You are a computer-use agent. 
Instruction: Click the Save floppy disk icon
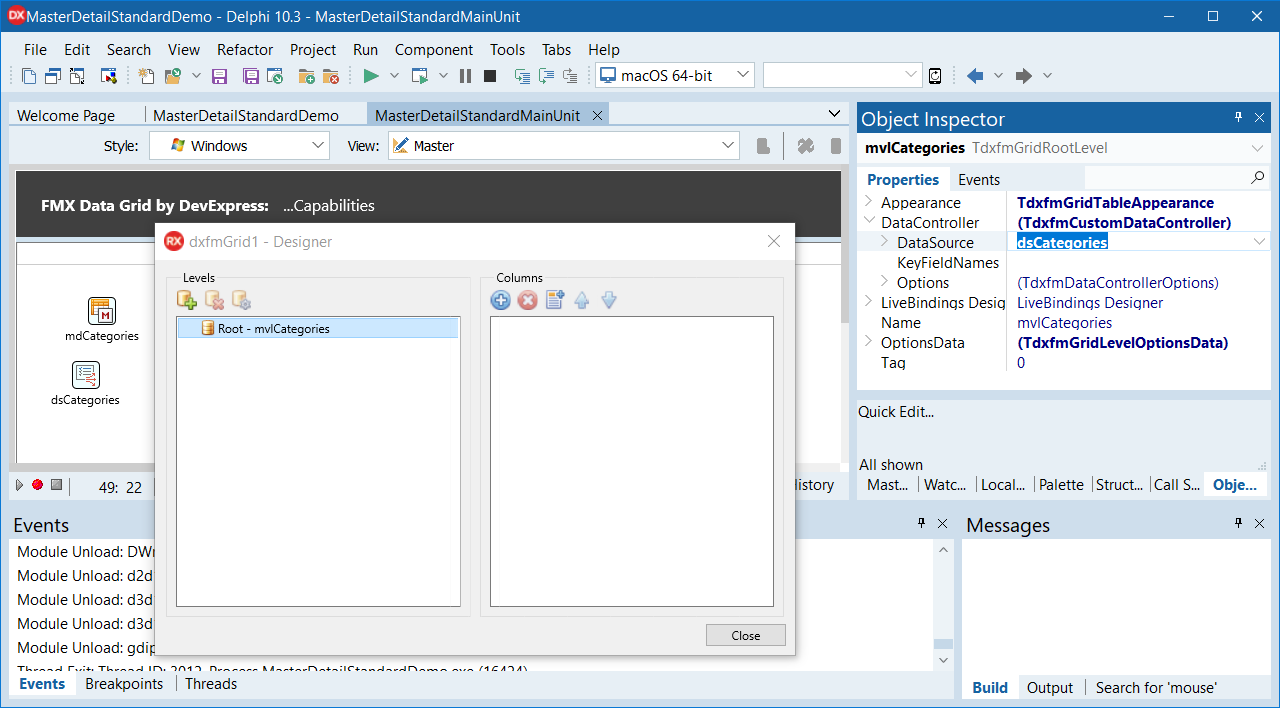tap(220, 76)
